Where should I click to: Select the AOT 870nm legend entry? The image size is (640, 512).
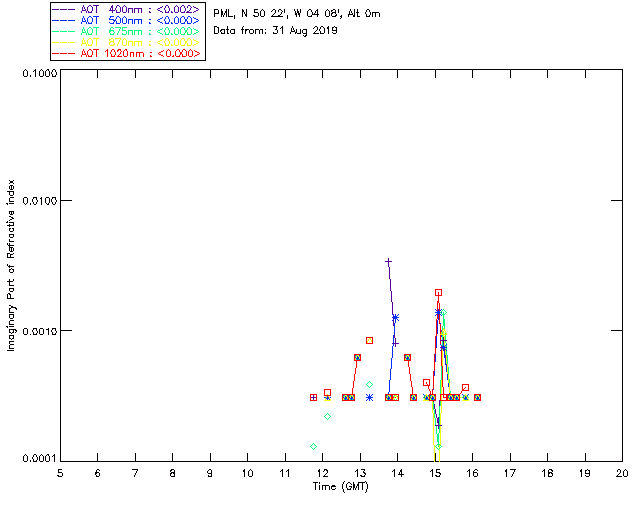[127, 42]
